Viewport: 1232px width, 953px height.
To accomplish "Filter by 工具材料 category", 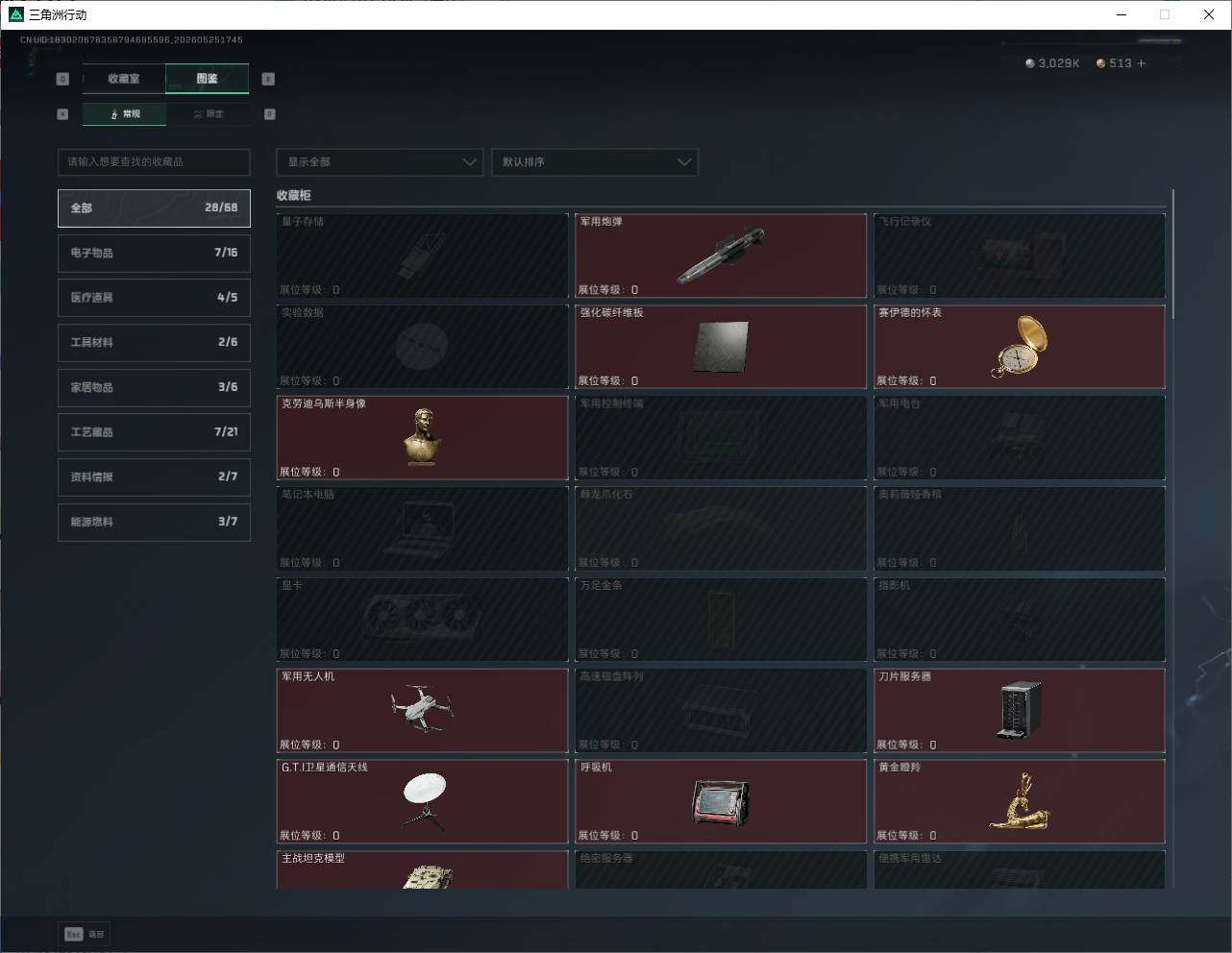I will (154, 342).
